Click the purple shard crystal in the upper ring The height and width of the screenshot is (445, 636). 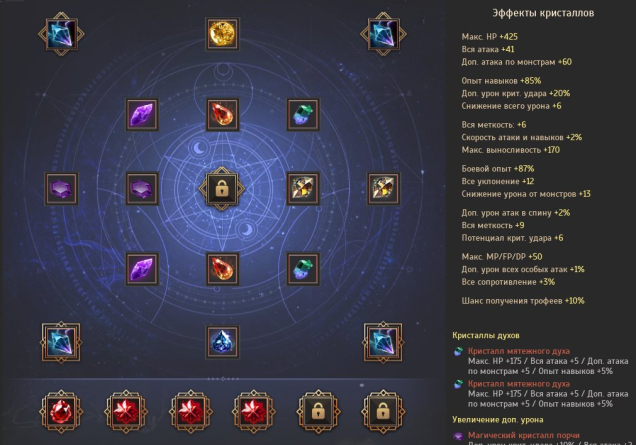pos(142,114)
